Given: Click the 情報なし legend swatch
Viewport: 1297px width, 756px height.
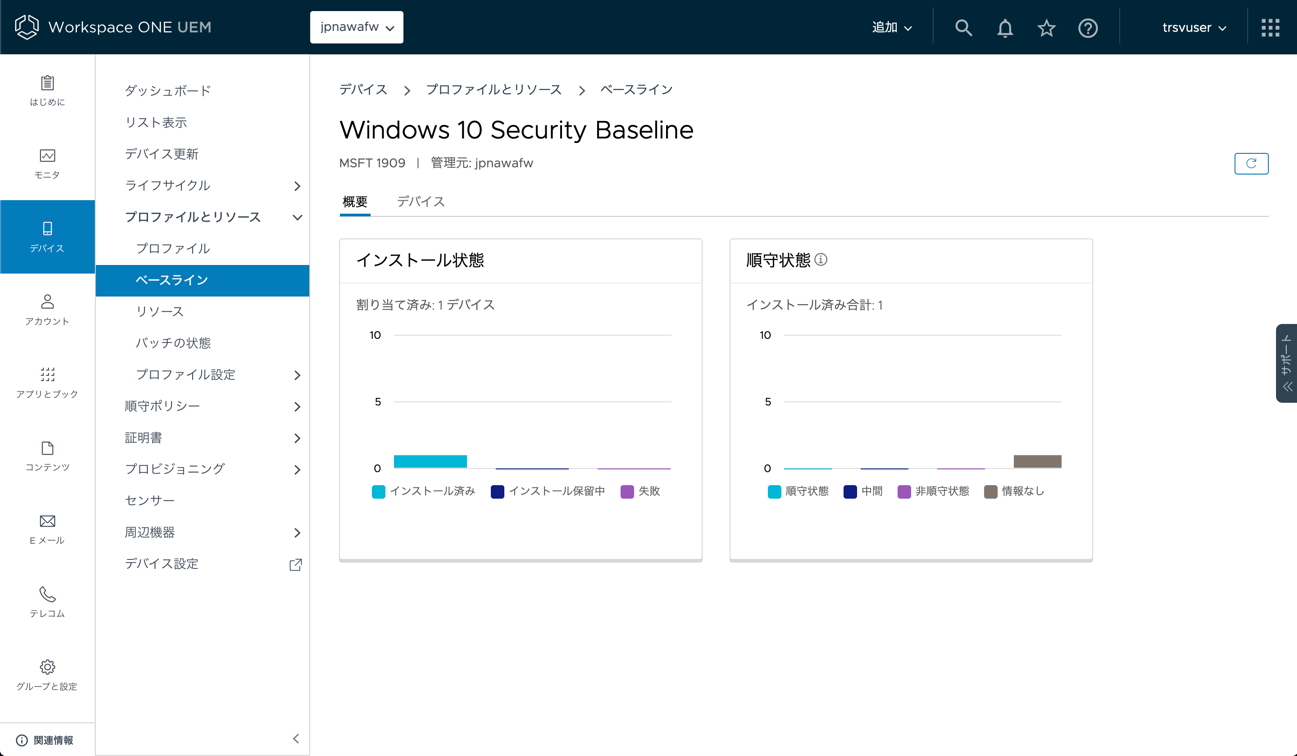Looking at the screenshot, I should coord(991,492).
